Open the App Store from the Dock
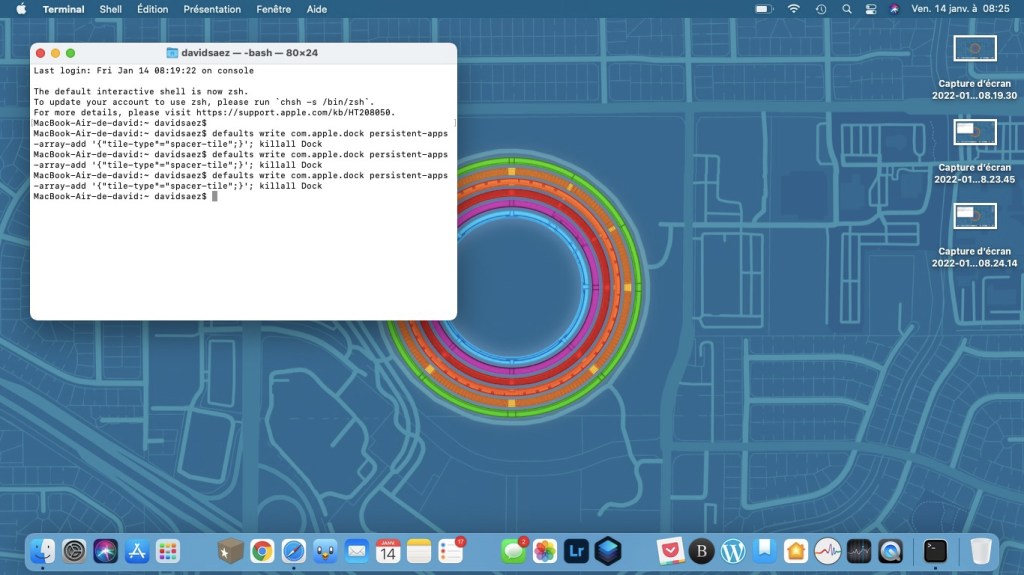The width and height of the screenshot is (1024, 575). (x=137, y=550)
